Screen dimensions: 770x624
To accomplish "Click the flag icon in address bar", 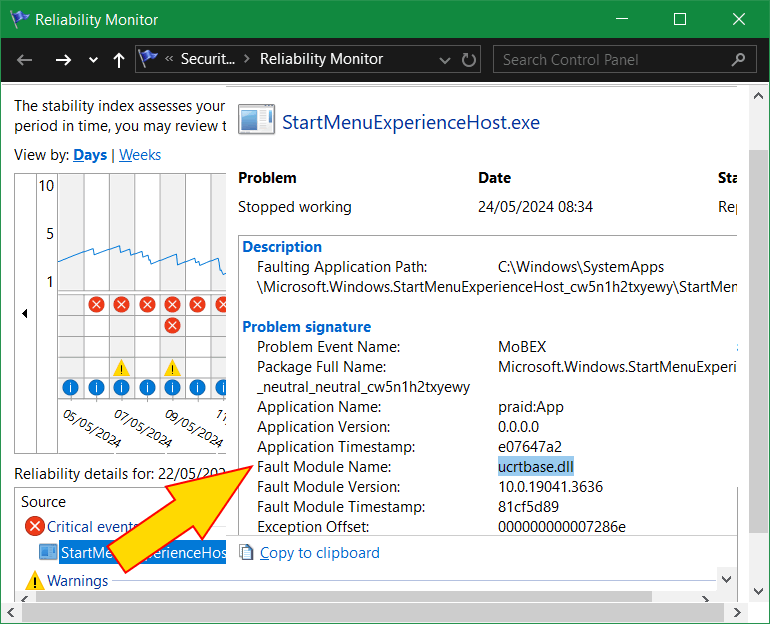I will coord(148,58).
